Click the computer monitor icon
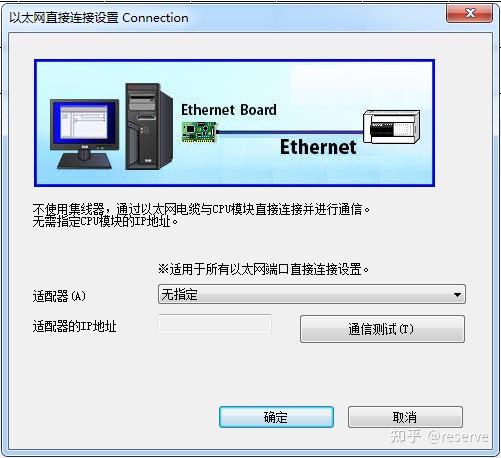 [x=84, y=134]
